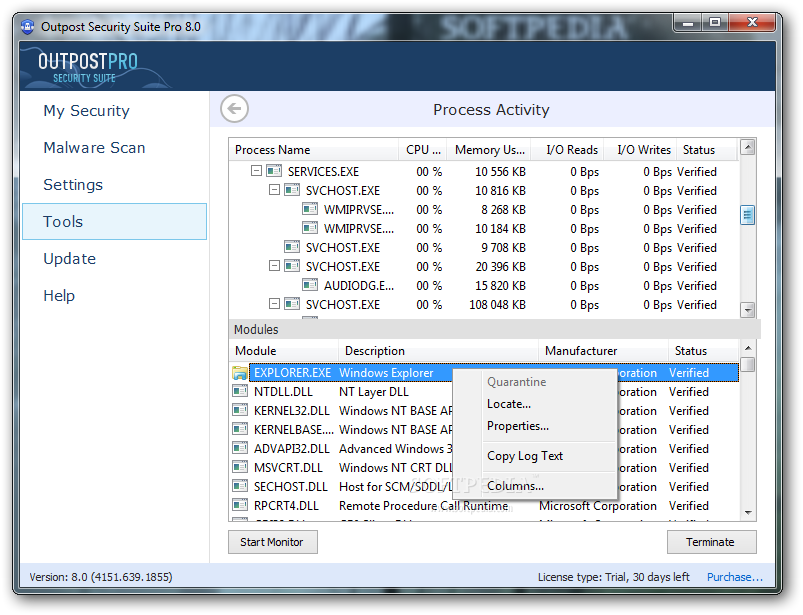Click the SERVICES.EXE process icon
Viewport: 803px width, 615px height.
(274, 171)
